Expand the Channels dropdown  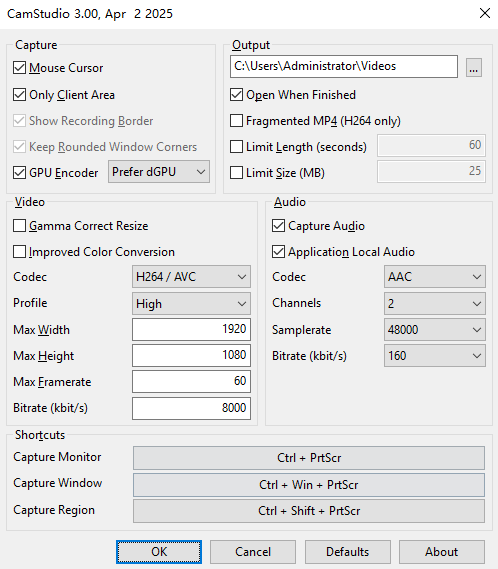435,304
